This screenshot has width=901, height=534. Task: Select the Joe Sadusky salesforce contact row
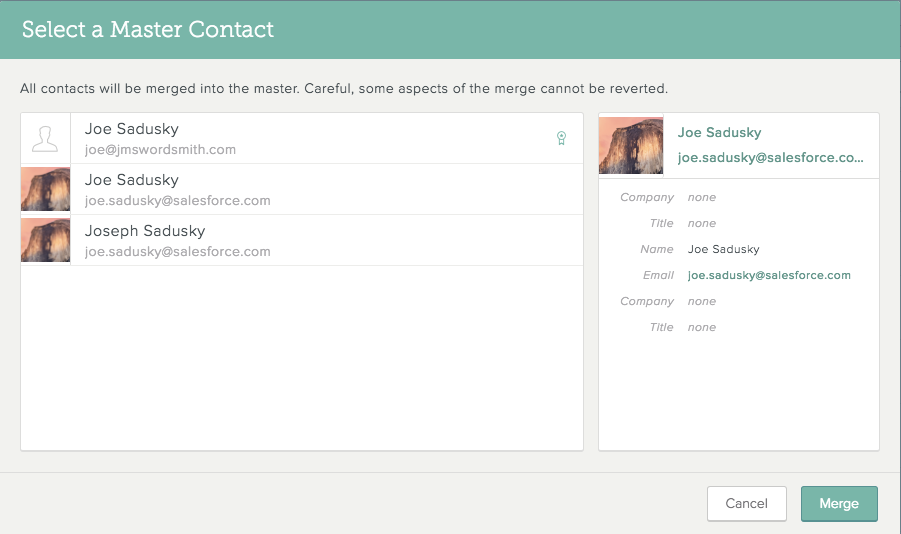(302, 189)
